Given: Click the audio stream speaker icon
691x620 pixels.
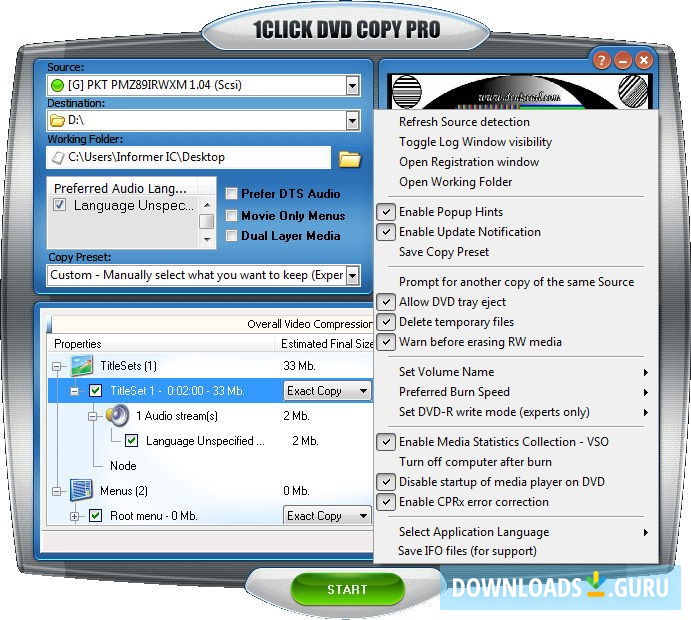Looking at the screenshot, I should 117,415.
